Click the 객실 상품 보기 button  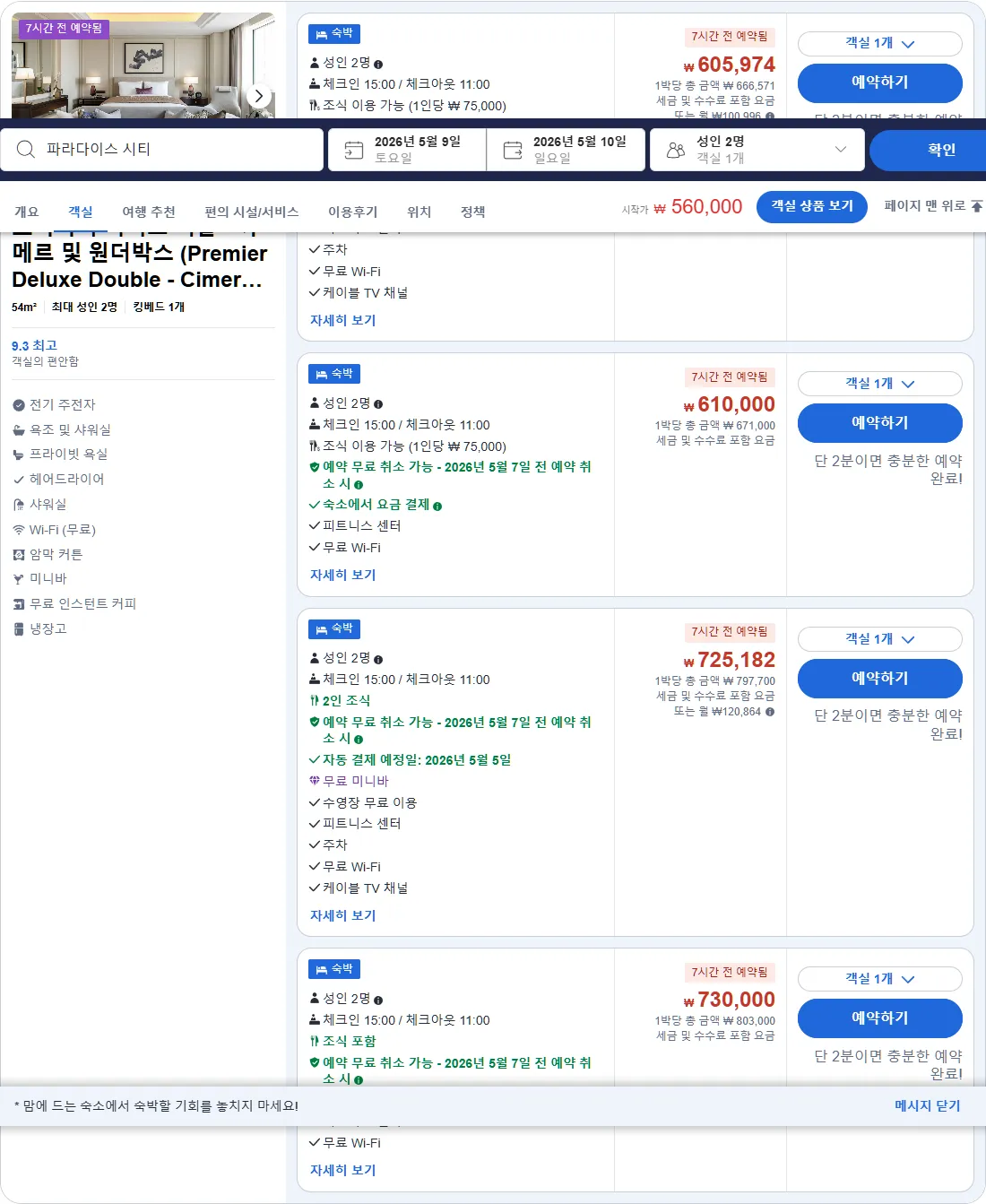(x=812, y=206)
